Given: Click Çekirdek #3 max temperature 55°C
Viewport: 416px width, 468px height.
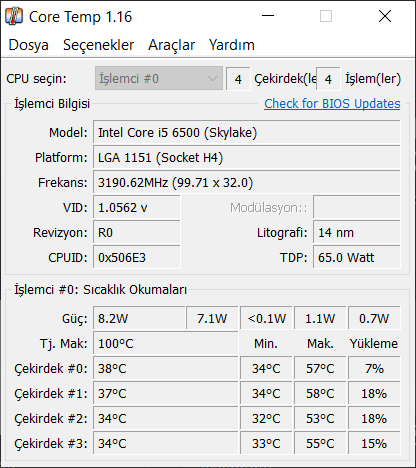Looking at the screenshot, I should tap(320, 444).
